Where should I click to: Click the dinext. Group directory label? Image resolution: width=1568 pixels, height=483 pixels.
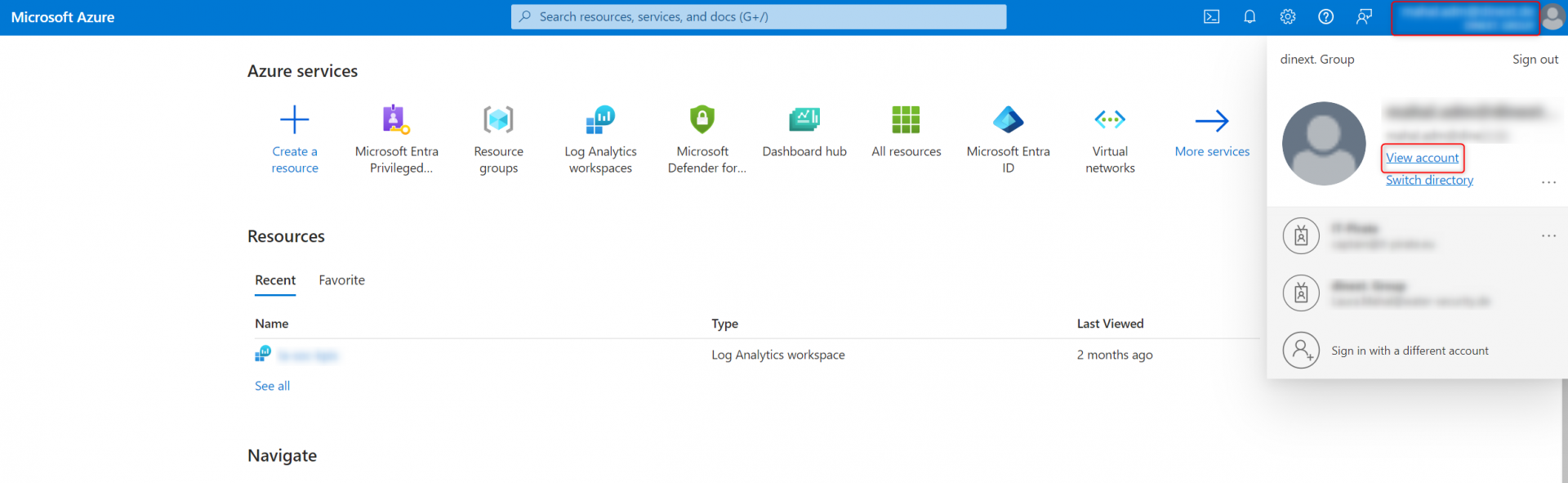pos(1317,60)
